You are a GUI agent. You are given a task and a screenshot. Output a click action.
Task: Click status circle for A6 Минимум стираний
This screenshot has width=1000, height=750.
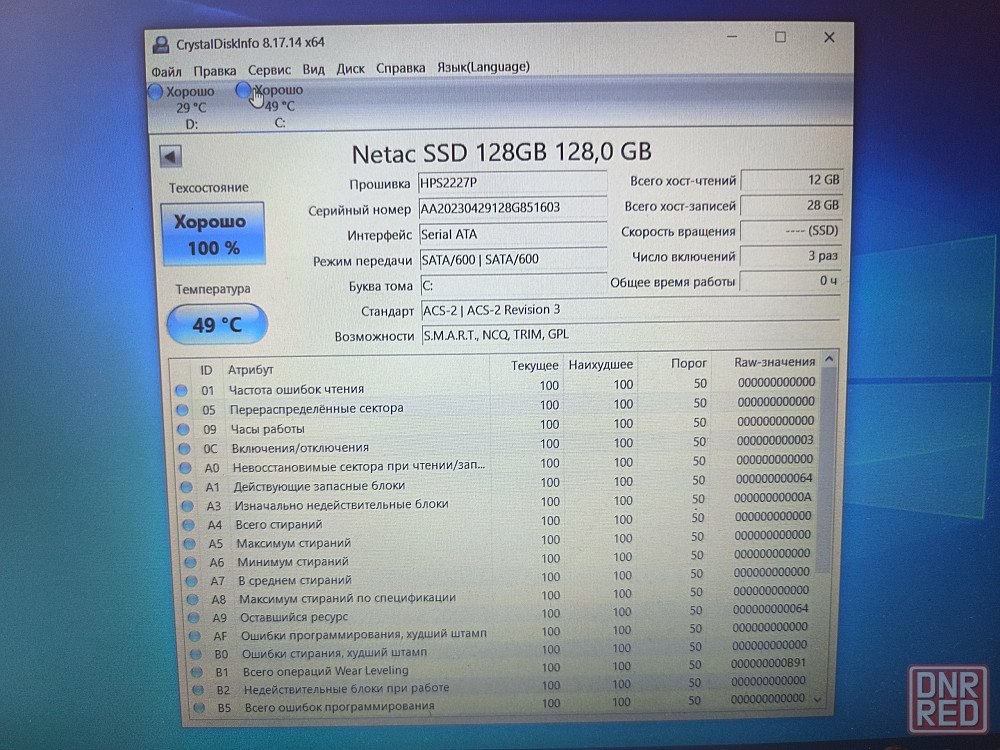(x=191, y=562)
